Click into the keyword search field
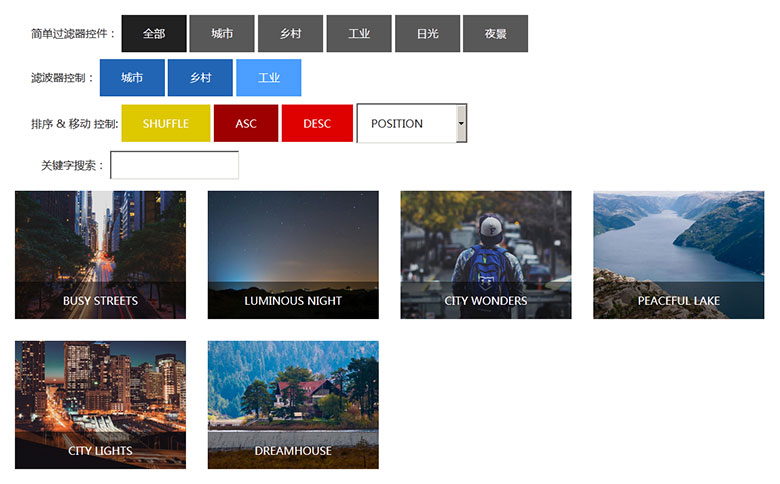 point(175,165)
